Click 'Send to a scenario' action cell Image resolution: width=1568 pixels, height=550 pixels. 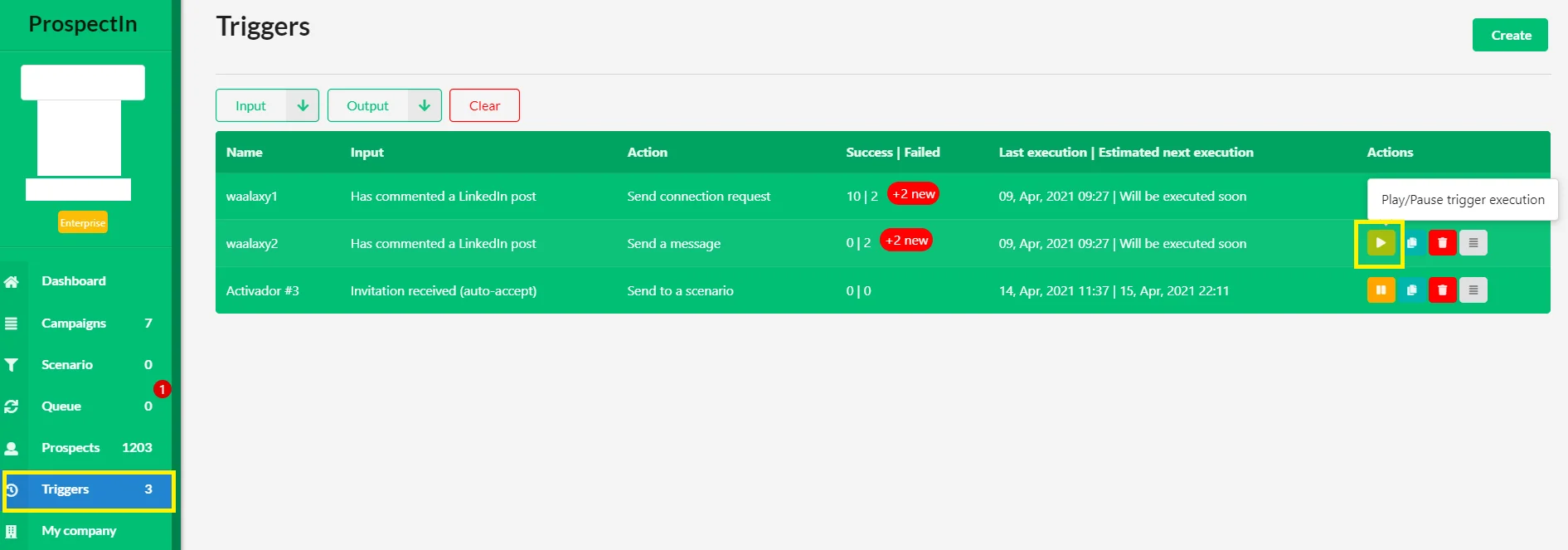point(681,291)
